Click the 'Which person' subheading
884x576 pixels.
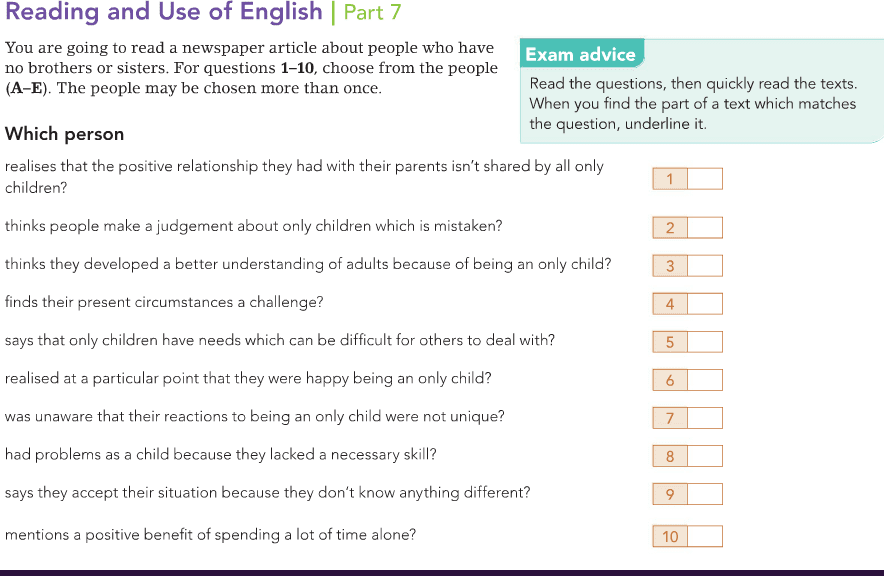click(64, 134)
